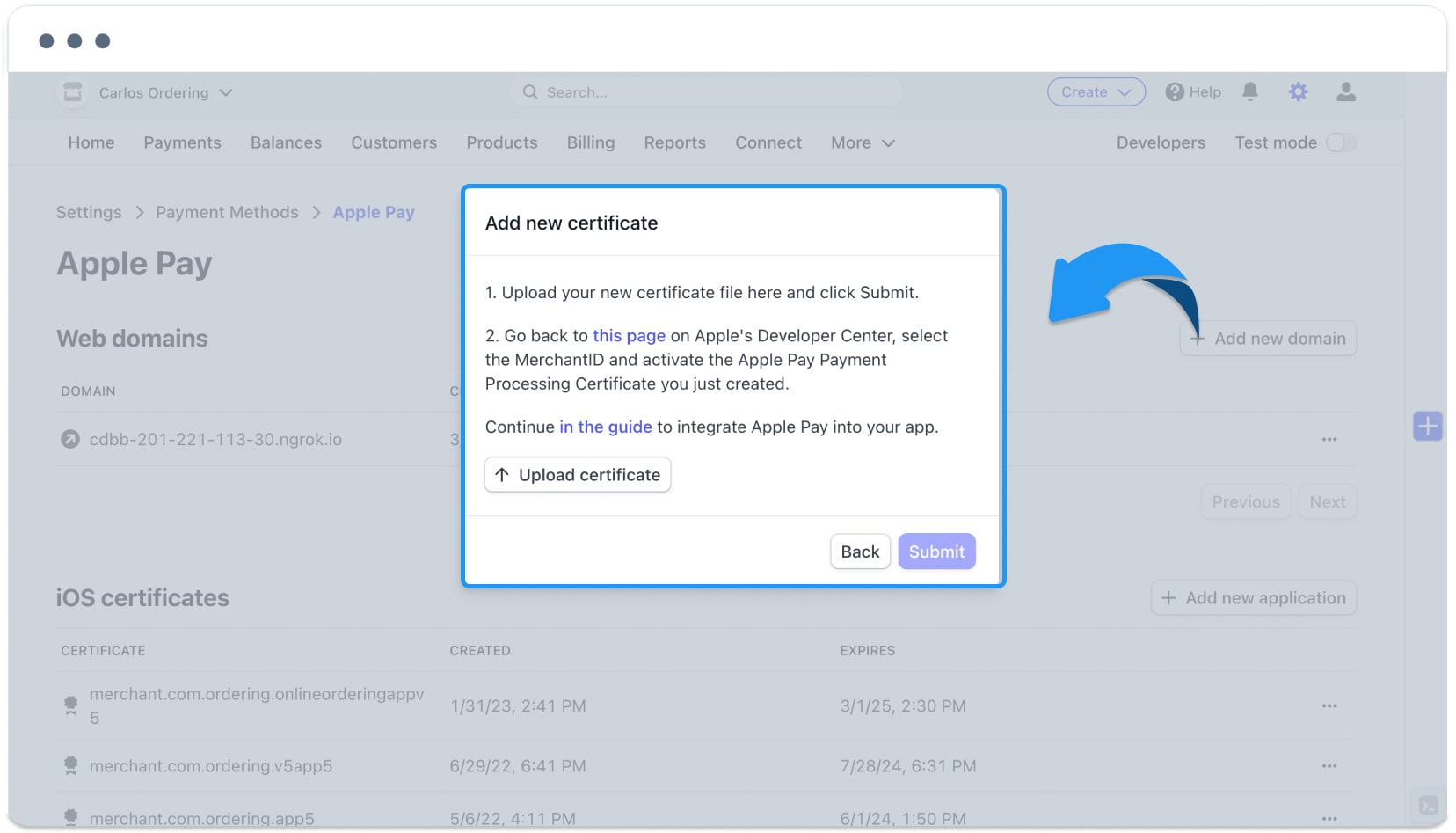This screenshot has width=1456, height=833.
Task: Open the Customers tab
Action: tap(394, 142)
